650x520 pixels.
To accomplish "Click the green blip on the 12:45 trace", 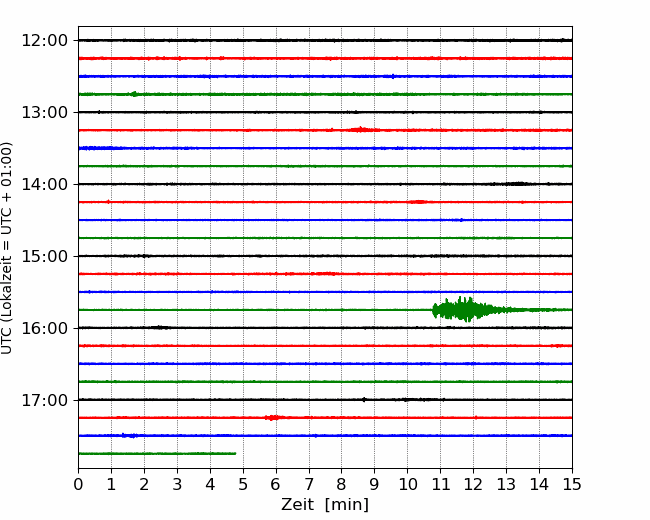I will tap(133, 94).
